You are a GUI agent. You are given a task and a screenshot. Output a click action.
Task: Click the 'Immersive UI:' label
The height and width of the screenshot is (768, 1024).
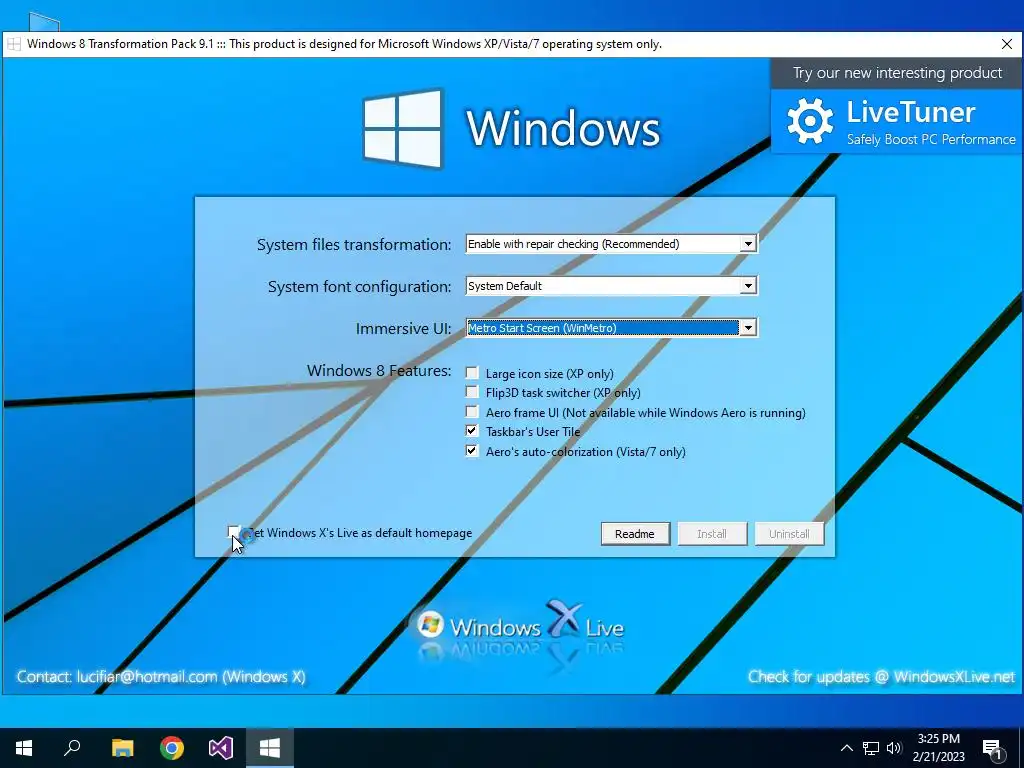click(x=403, y=328)
